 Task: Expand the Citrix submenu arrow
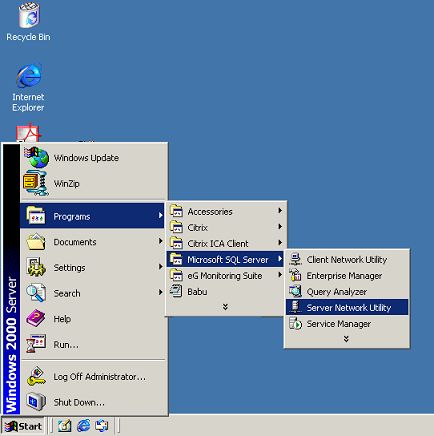tap(280, 227)
